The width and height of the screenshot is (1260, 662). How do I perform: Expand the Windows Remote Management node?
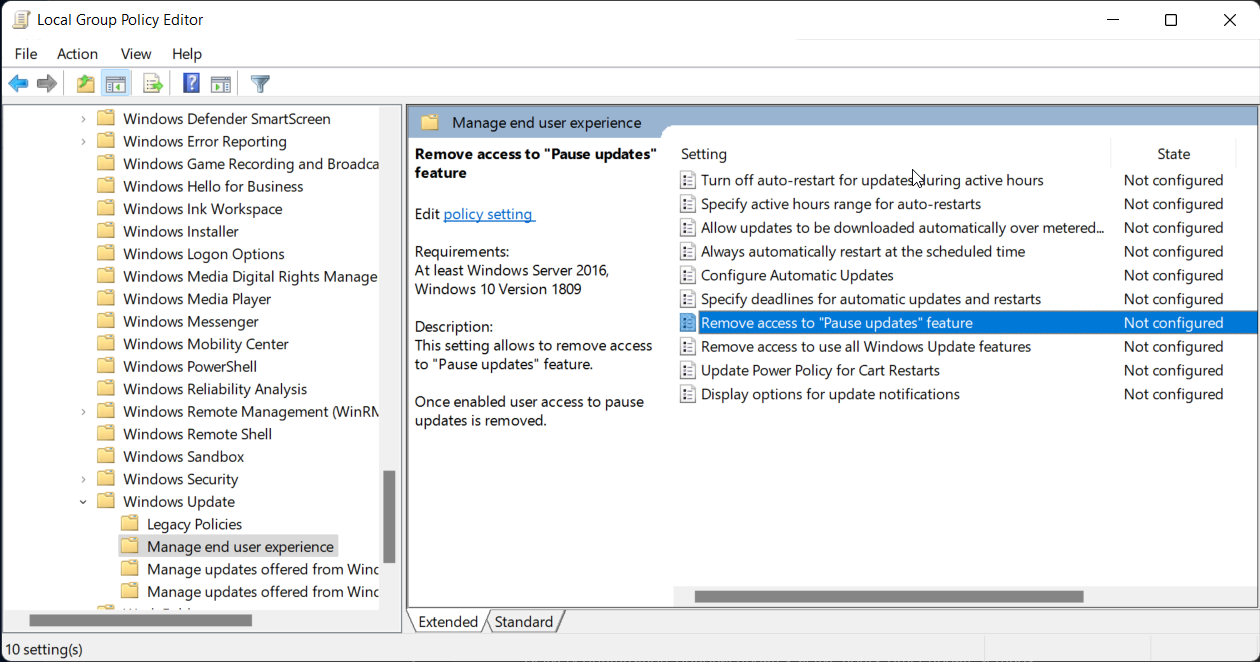click(83, 410)
